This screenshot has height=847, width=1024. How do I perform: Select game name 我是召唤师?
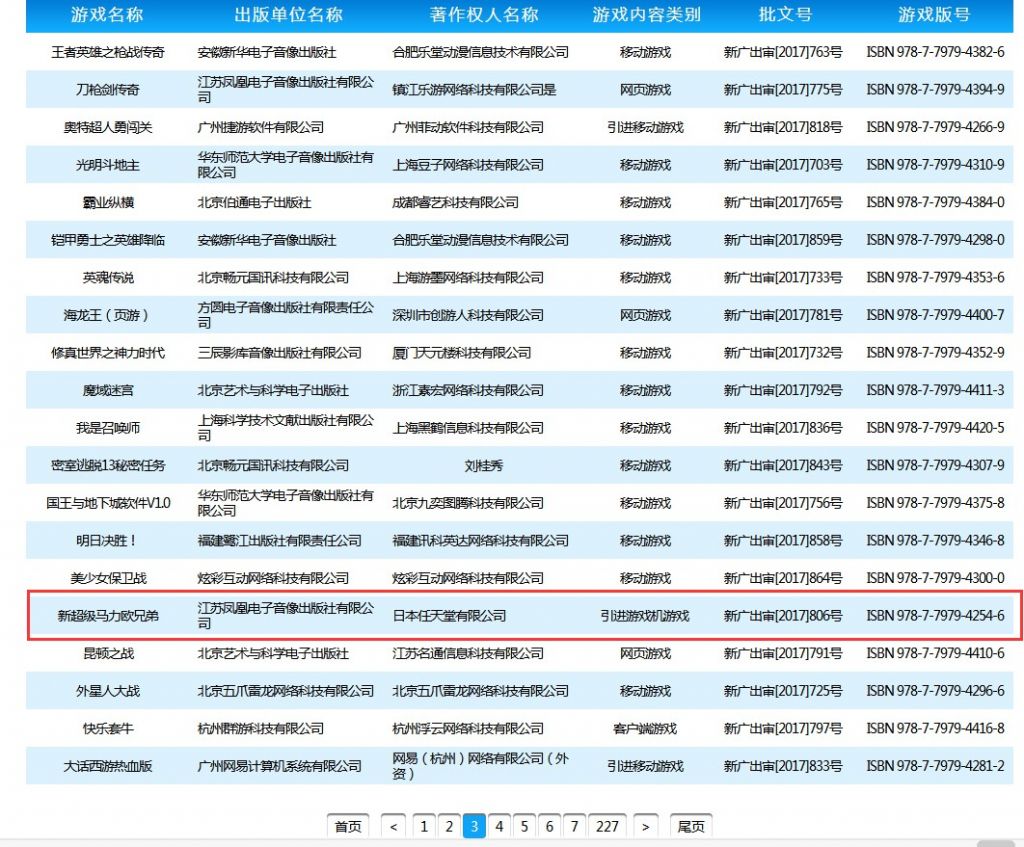coord(108,428)
